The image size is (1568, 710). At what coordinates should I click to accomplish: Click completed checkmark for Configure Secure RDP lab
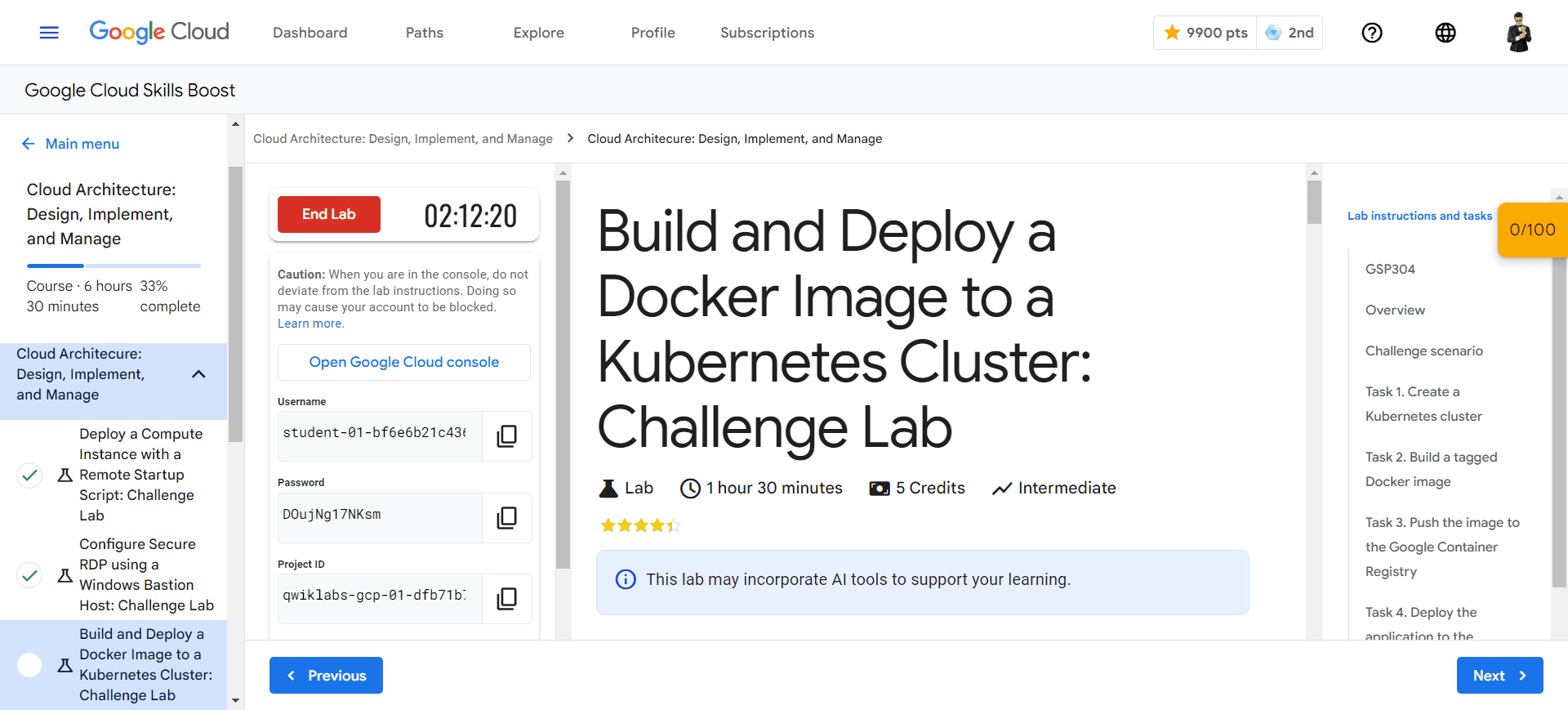(29, 575)
